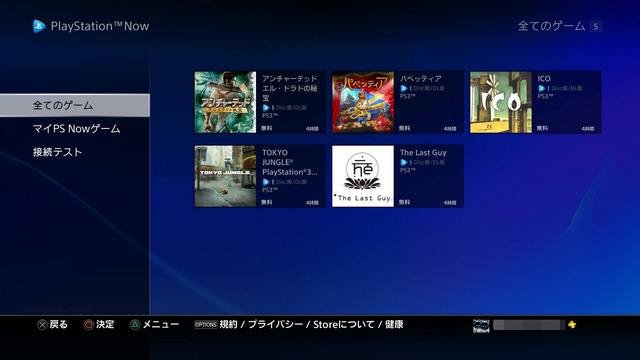
Task: Click the PS Now icon on Uncharted card
Action: [266, 108]
